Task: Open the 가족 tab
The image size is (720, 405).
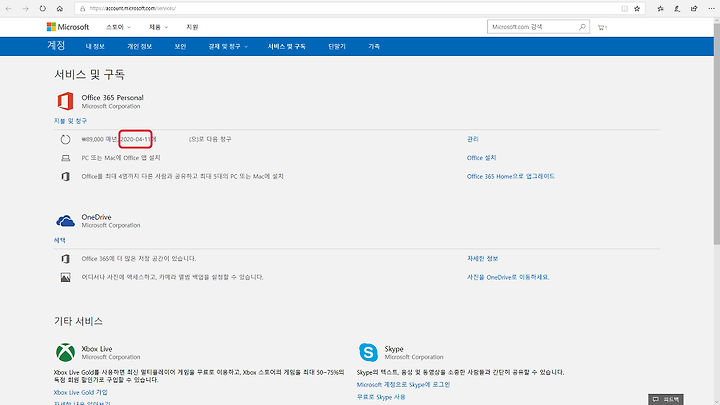Action: click(x=374, y=46)
